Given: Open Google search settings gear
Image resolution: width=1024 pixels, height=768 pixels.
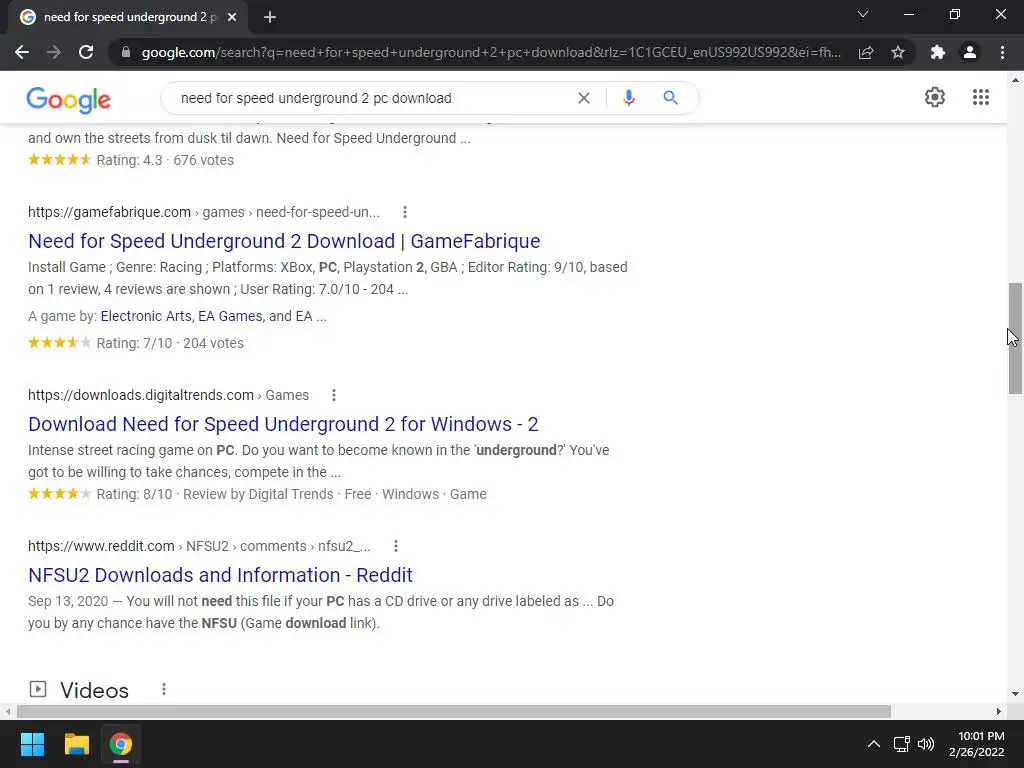Looking at the screenshot, I should tap(935, 97).
